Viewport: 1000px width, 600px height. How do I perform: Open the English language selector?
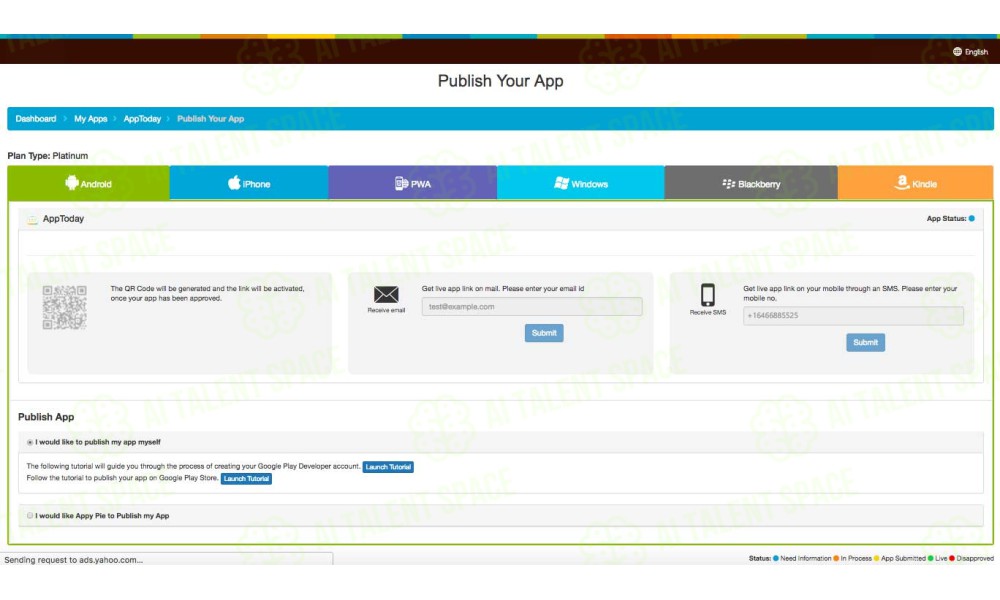coord(970,52)
